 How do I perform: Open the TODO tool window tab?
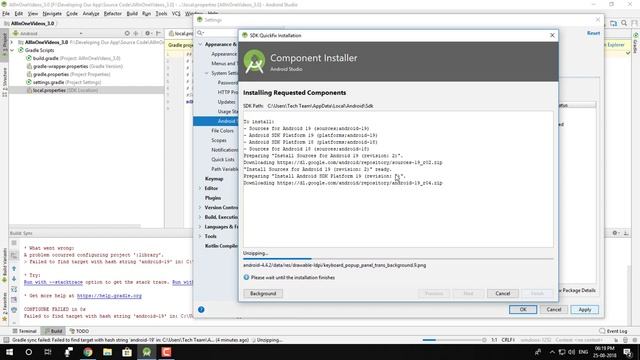coord(79,331)
